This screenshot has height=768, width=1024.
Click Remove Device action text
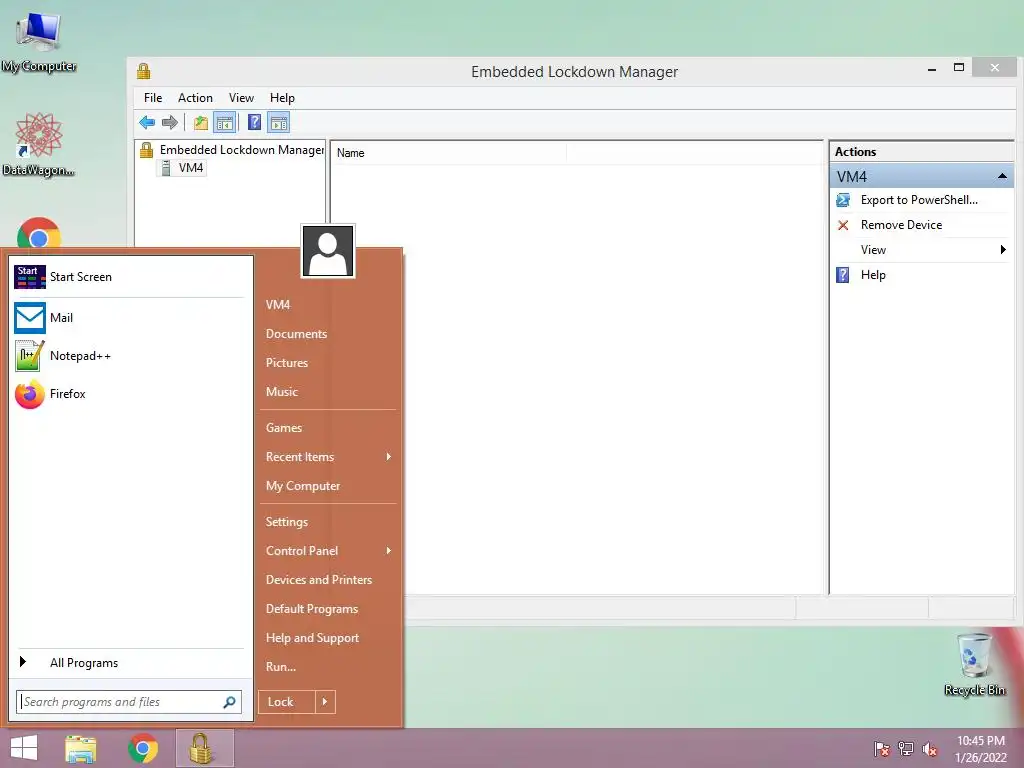coord(901,225)
